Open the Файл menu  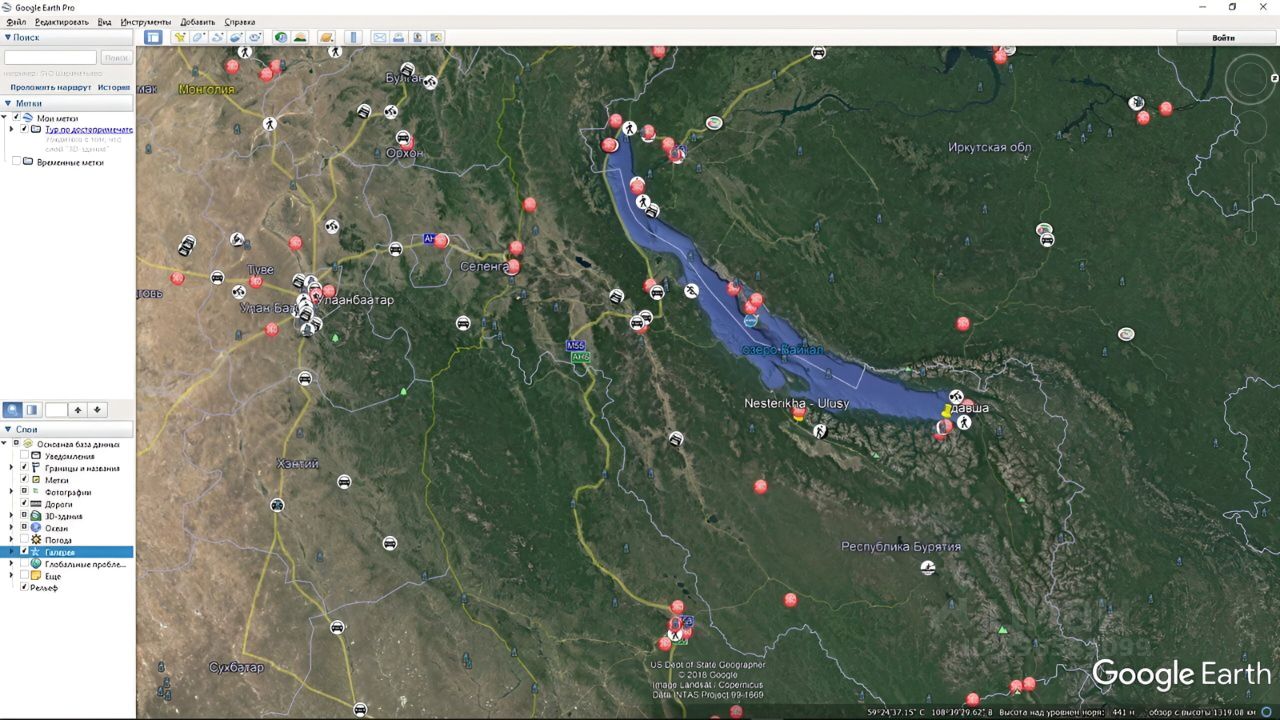coord(15,22)
